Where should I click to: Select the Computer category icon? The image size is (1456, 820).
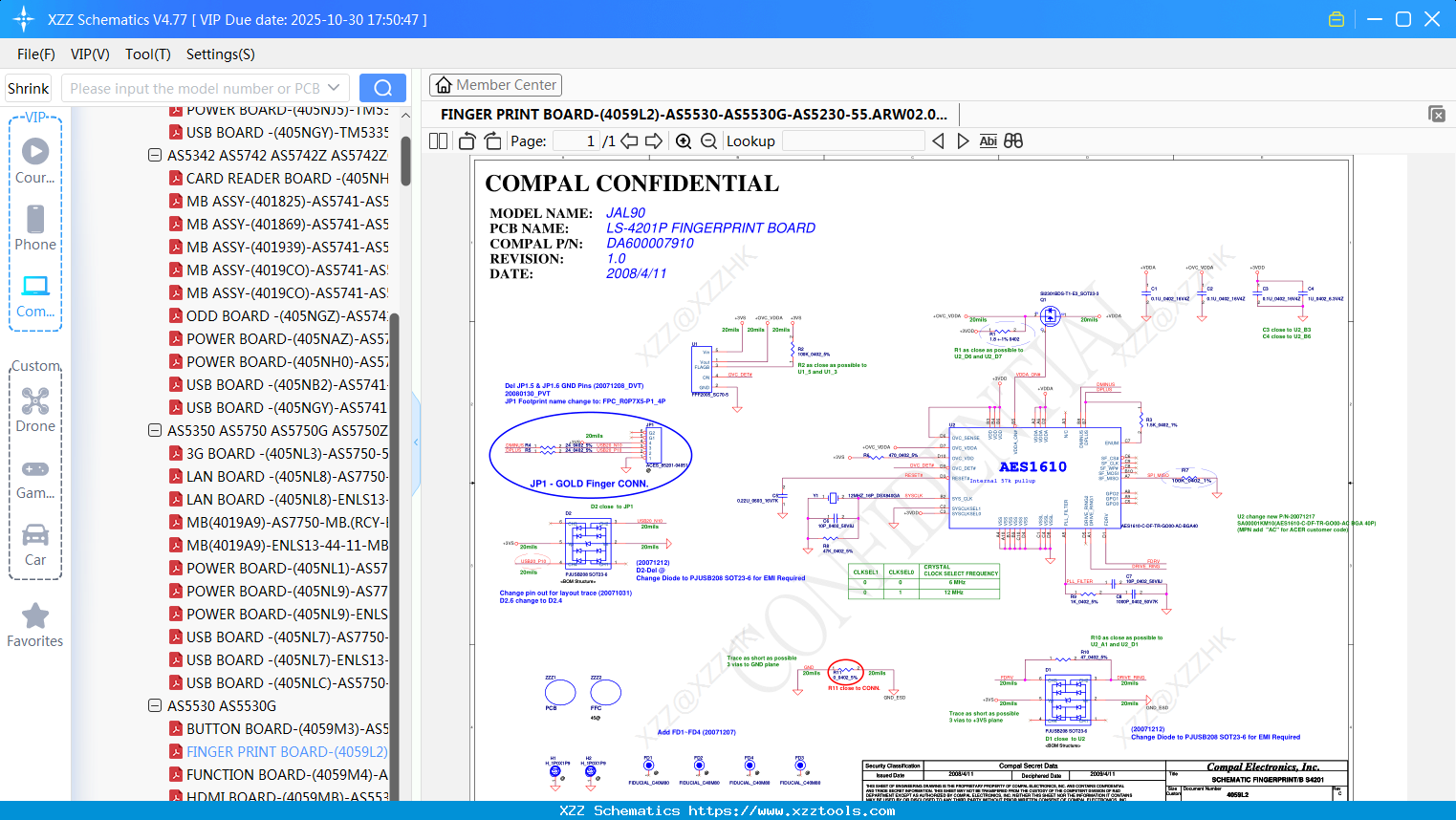coord(35,295)
